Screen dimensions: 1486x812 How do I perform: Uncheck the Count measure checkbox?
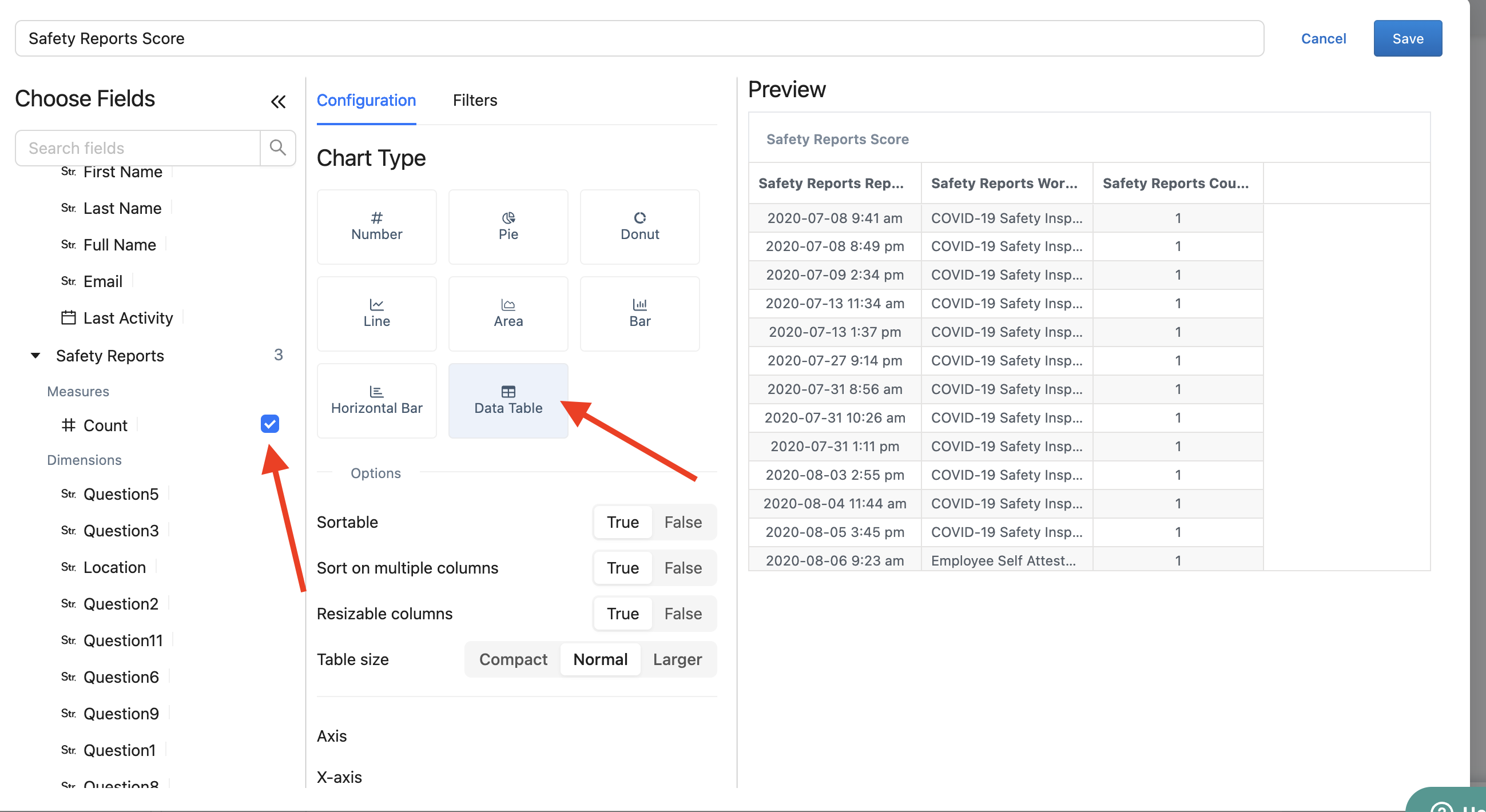click(269, 424)
